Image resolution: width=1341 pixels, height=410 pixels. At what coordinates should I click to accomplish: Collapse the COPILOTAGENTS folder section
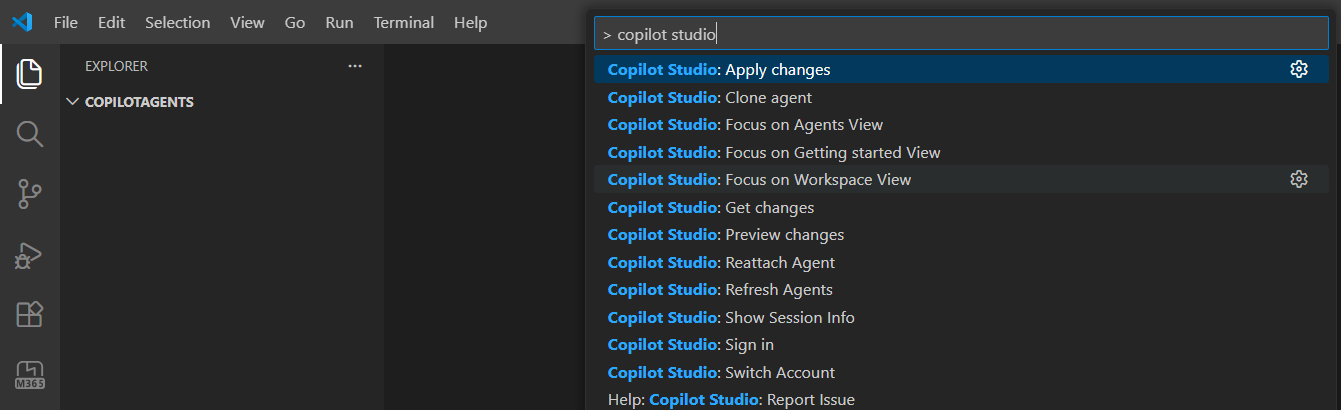(72, 102)
